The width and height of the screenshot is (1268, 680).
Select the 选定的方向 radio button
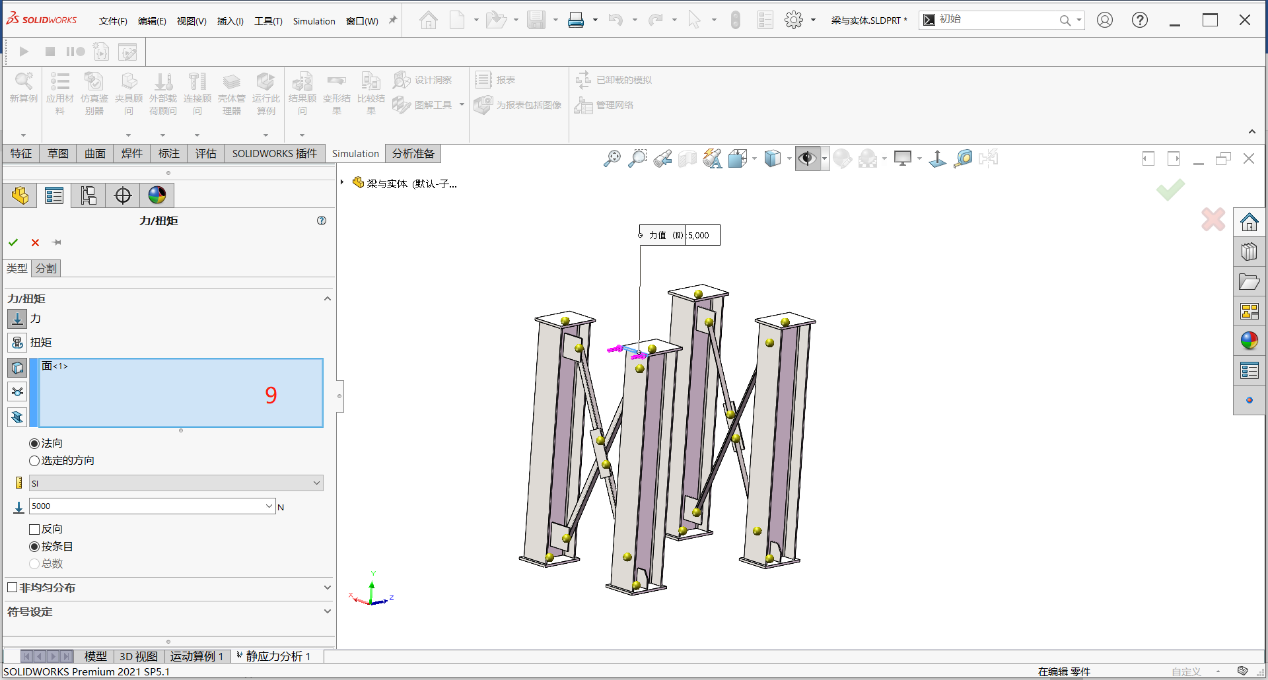click(35, 461)
